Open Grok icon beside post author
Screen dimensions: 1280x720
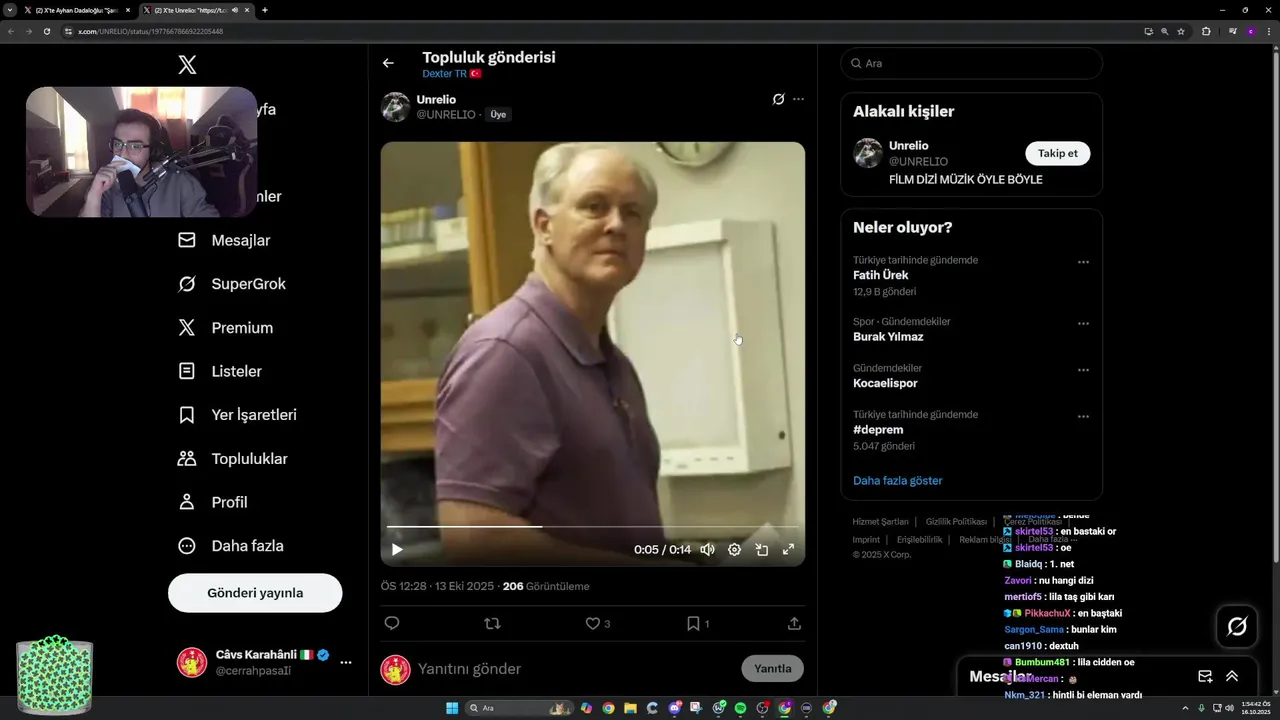(x=778, y=99)
